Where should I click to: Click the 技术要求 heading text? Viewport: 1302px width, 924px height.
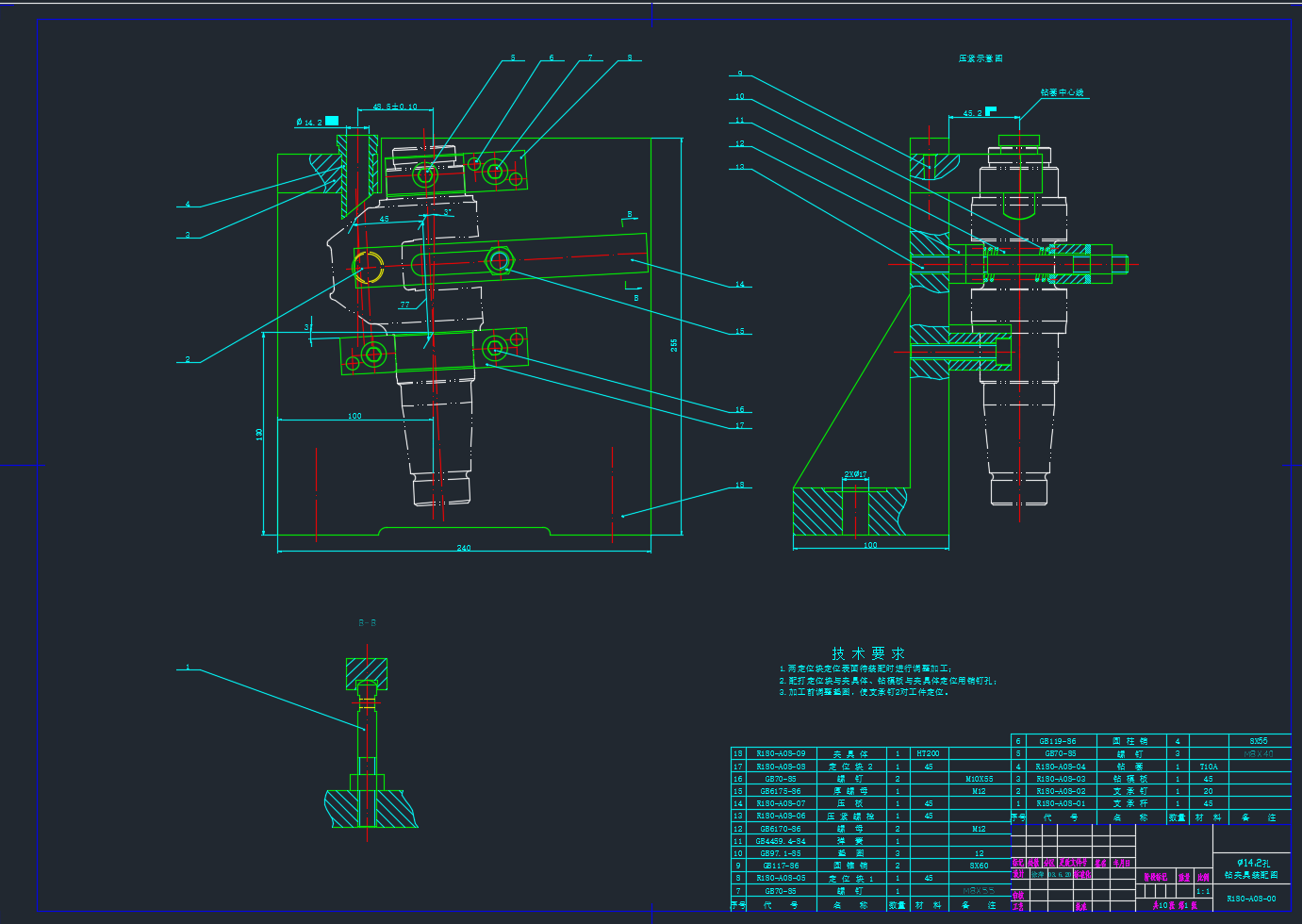[x=867, y=653]
